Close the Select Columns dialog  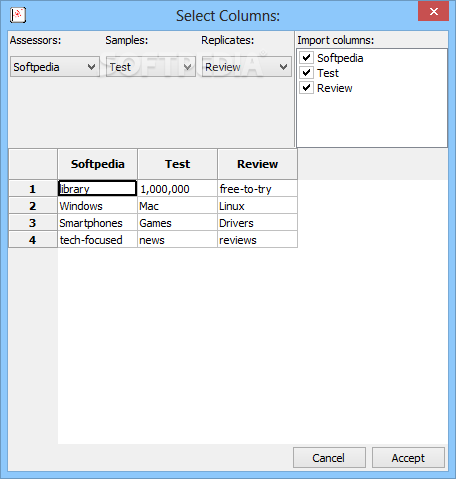pos(433,12)
